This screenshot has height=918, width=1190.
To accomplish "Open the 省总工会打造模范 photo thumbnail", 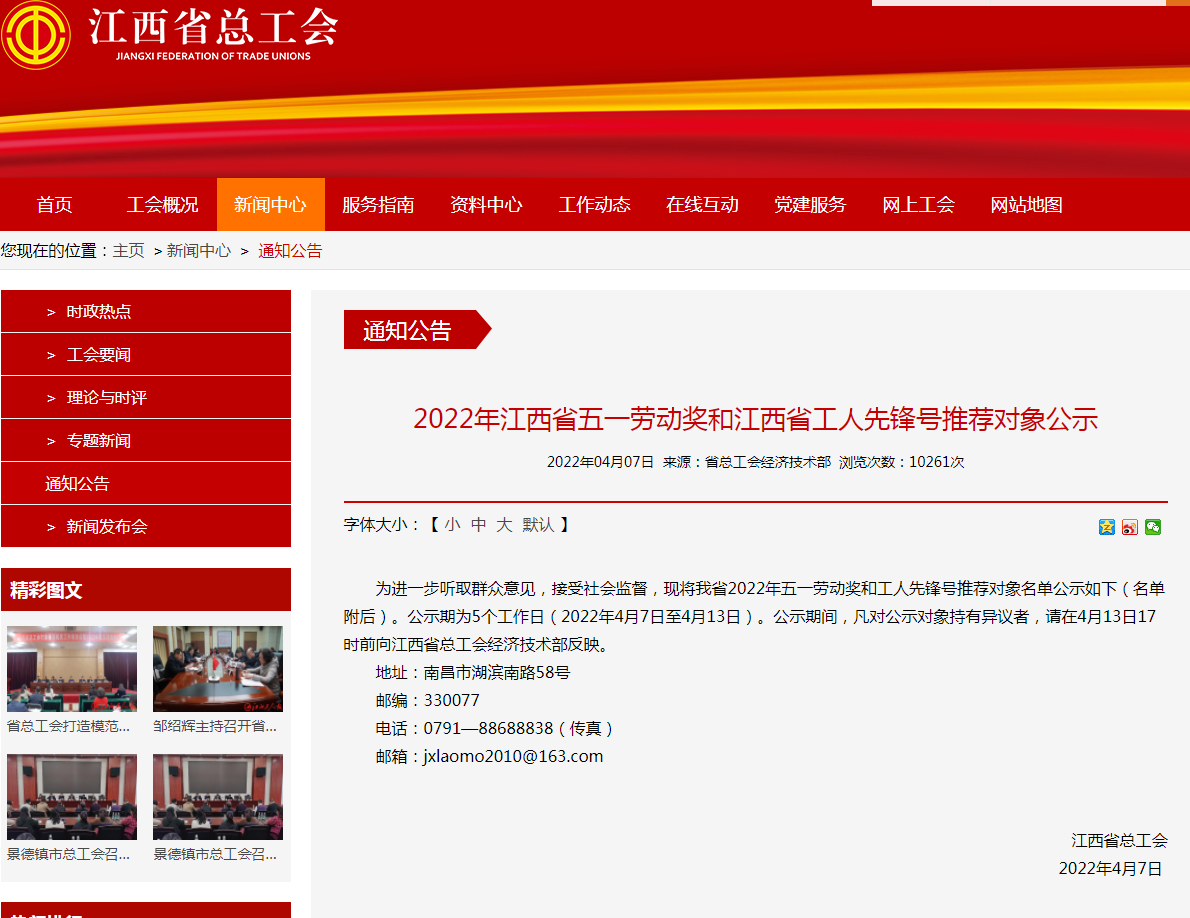I will pos(72,669).
